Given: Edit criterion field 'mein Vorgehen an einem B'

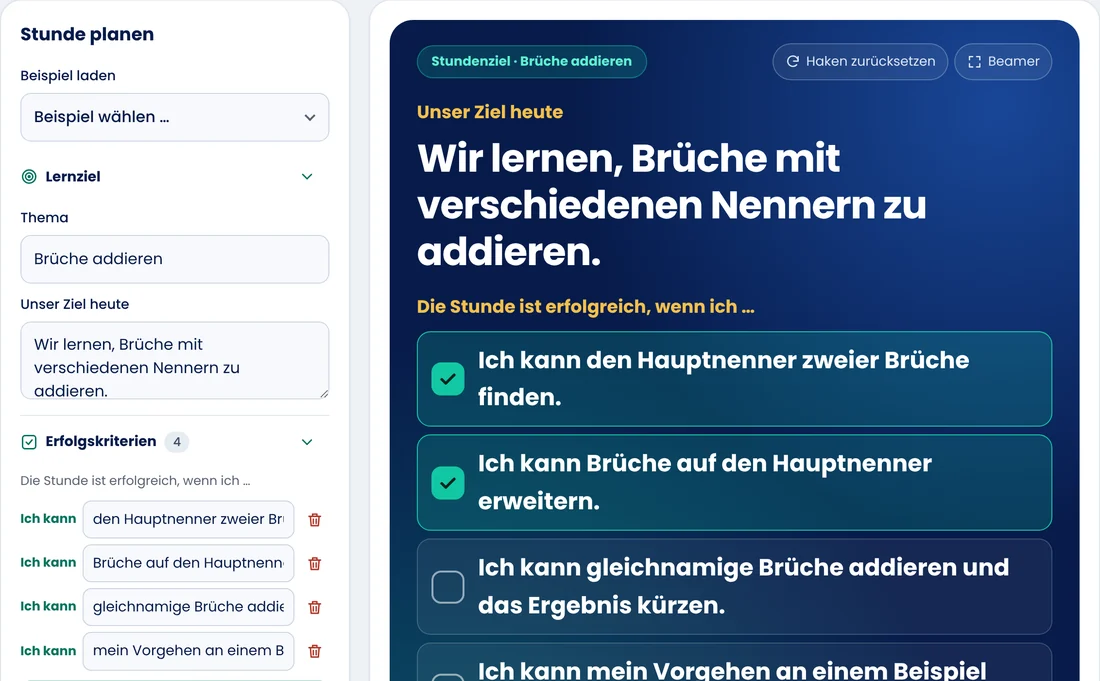Looking at the screenshot, I should click(x=189, y=651).
